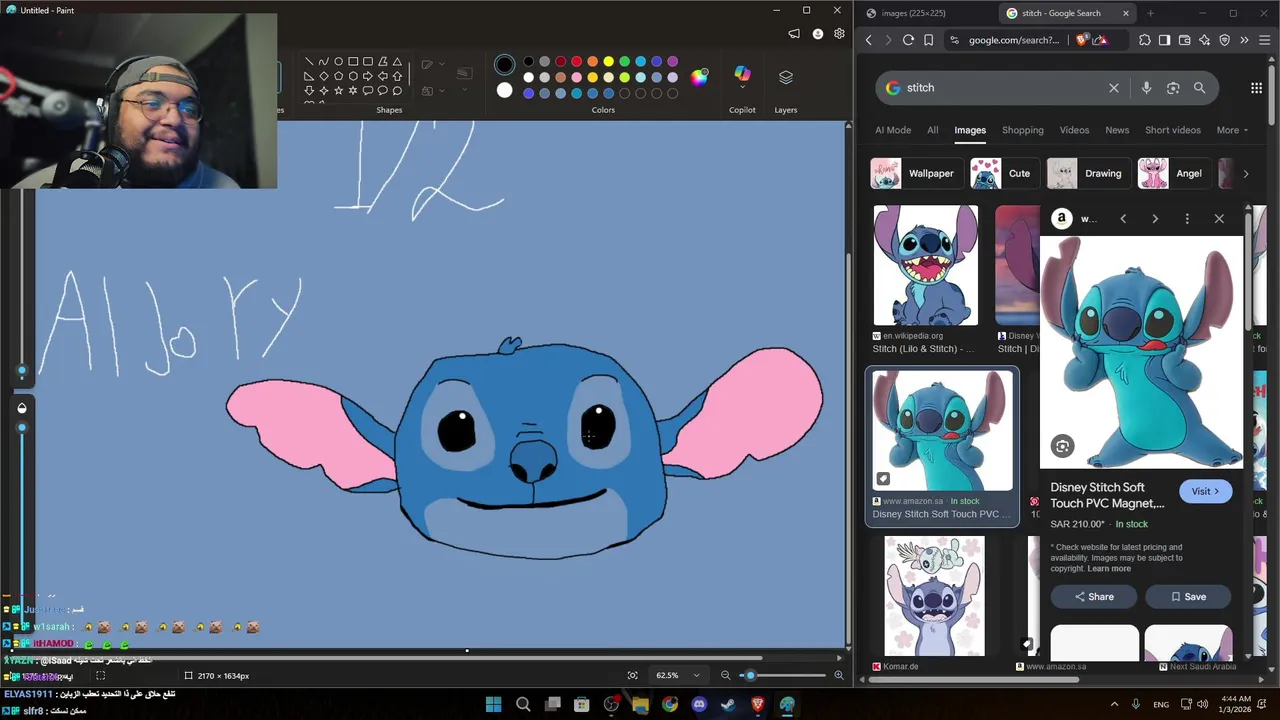Image resolution: width=1280 pixels, height=720 pixels.
Task: Show hidden system tray icons
Action: click(x=1114, y=704)
